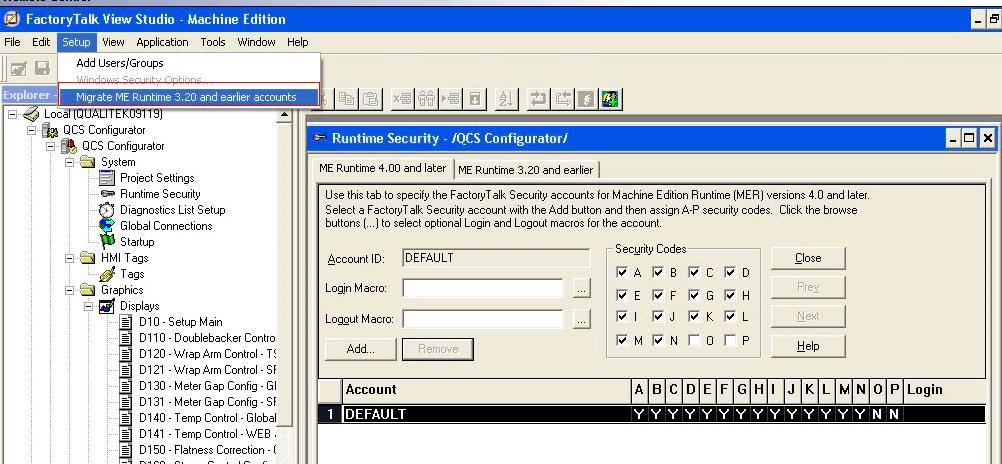Click the Local (QUALITEK09119) computer icon

click(31, 114)
